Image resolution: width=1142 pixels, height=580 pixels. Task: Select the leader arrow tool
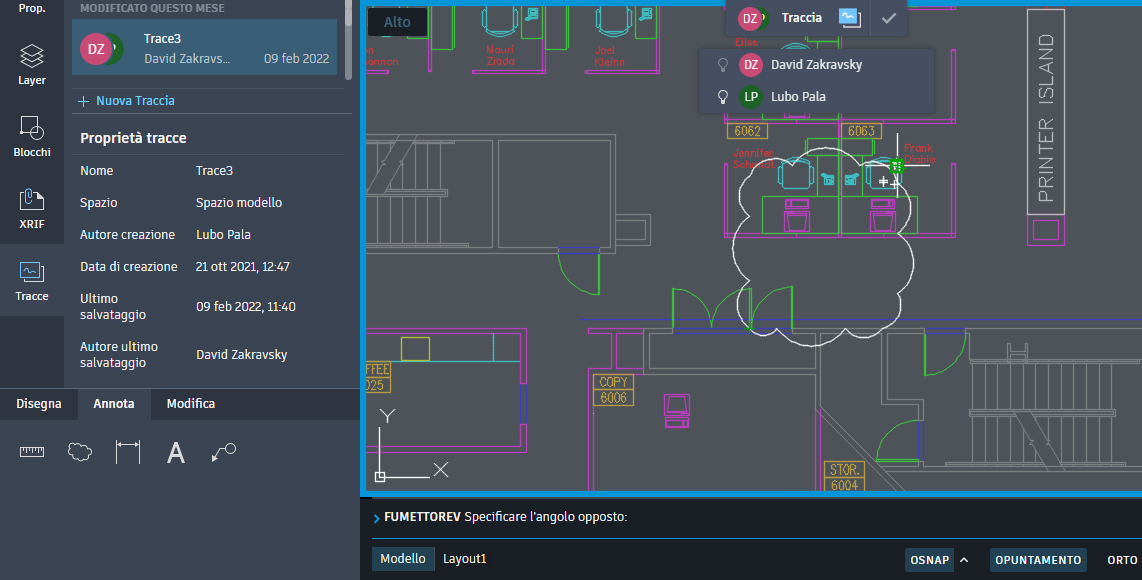[224, 452]
